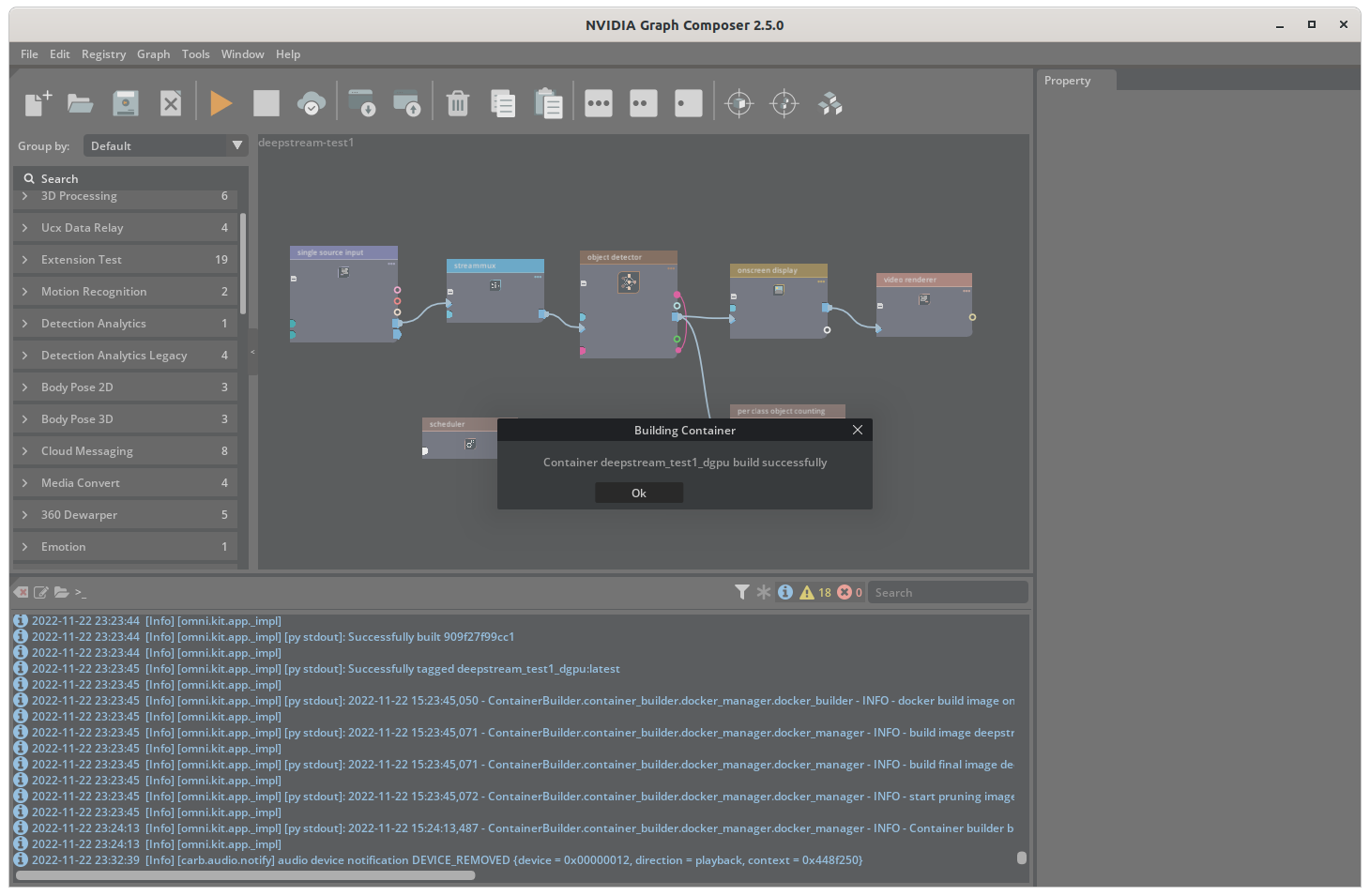Open the Edit menu
The image size is (1370, 896).
pyautogui.click(x=60, y=54)
